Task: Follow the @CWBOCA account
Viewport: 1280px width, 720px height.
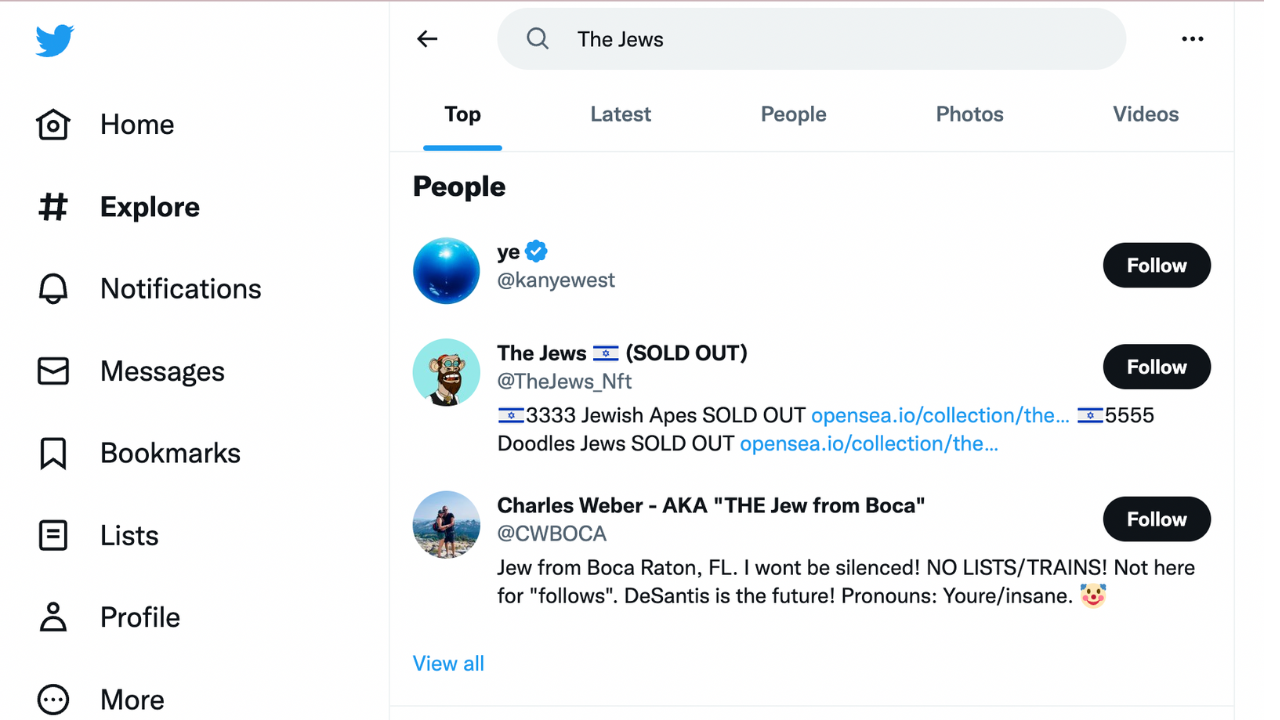Action: [x=1156, y=520]
